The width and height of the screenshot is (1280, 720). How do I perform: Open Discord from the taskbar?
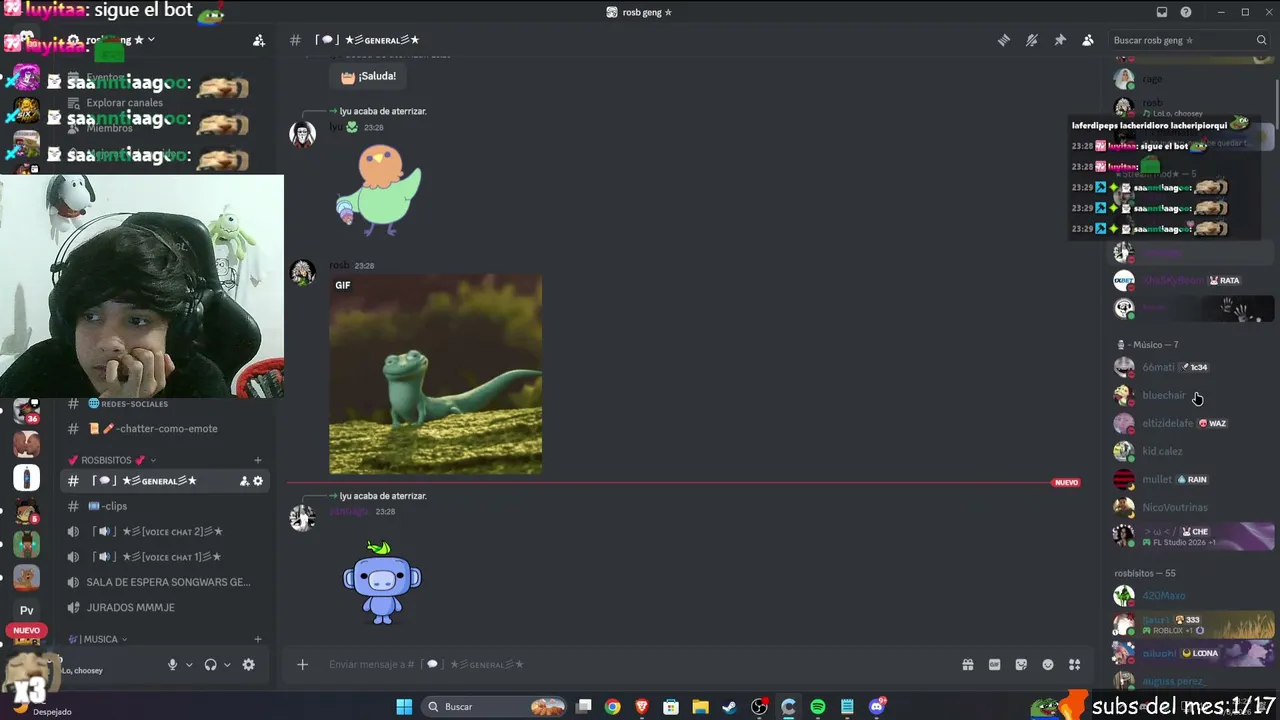pyautogui.click(x=877, y=707)
